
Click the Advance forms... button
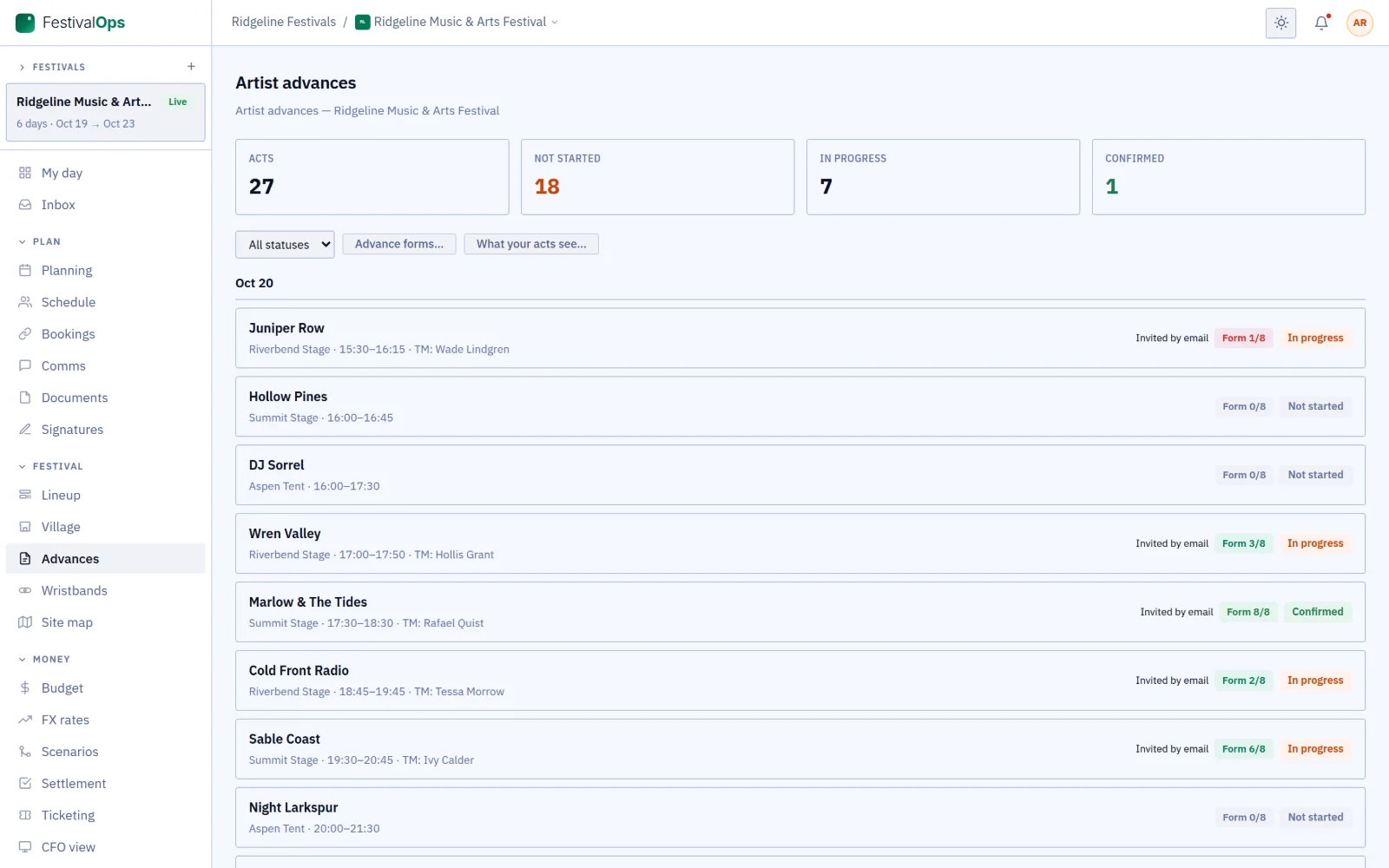[399, 244]
